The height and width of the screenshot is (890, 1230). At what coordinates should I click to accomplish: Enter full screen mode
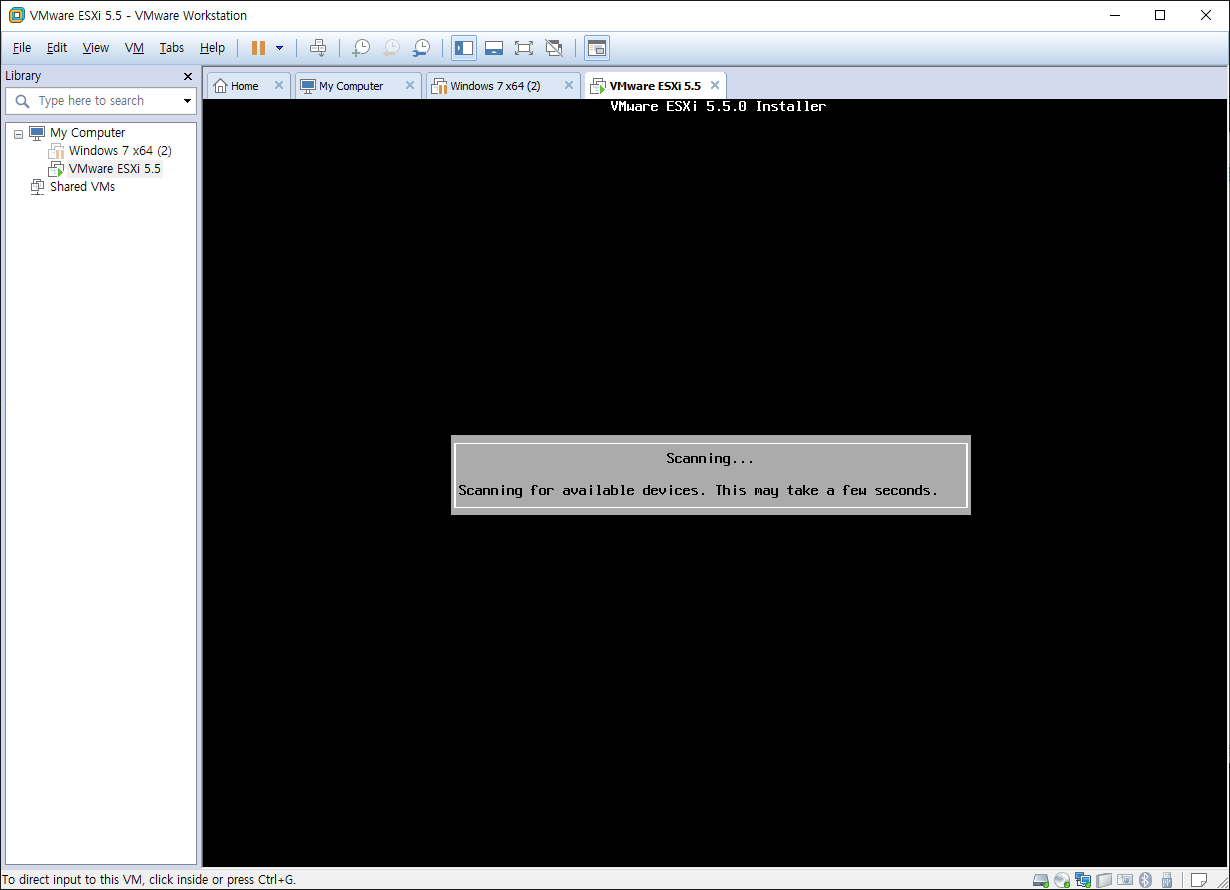pyautogui.click(x=524, y=48)
